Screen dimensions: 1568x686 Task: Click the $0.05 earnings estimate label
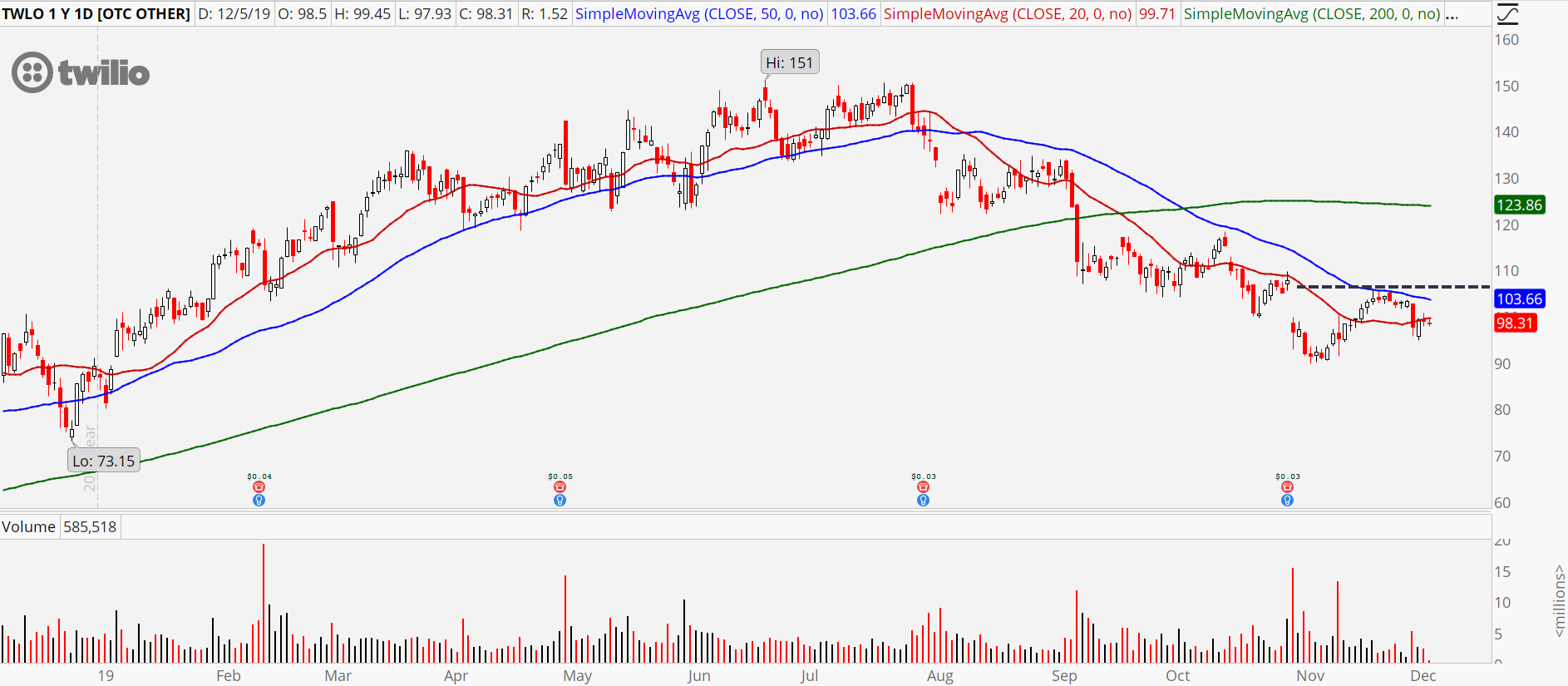(560, 476)
